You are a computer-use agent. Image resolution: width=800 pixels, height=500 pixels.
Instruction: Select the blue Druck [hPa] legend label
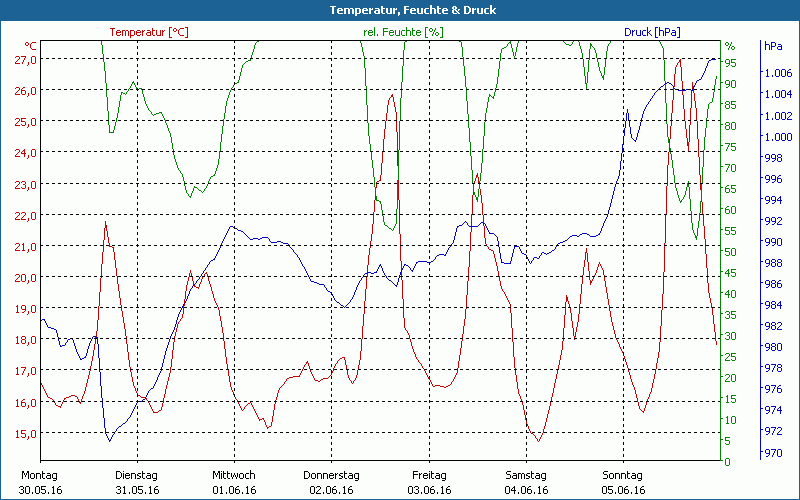click(653, 32)
